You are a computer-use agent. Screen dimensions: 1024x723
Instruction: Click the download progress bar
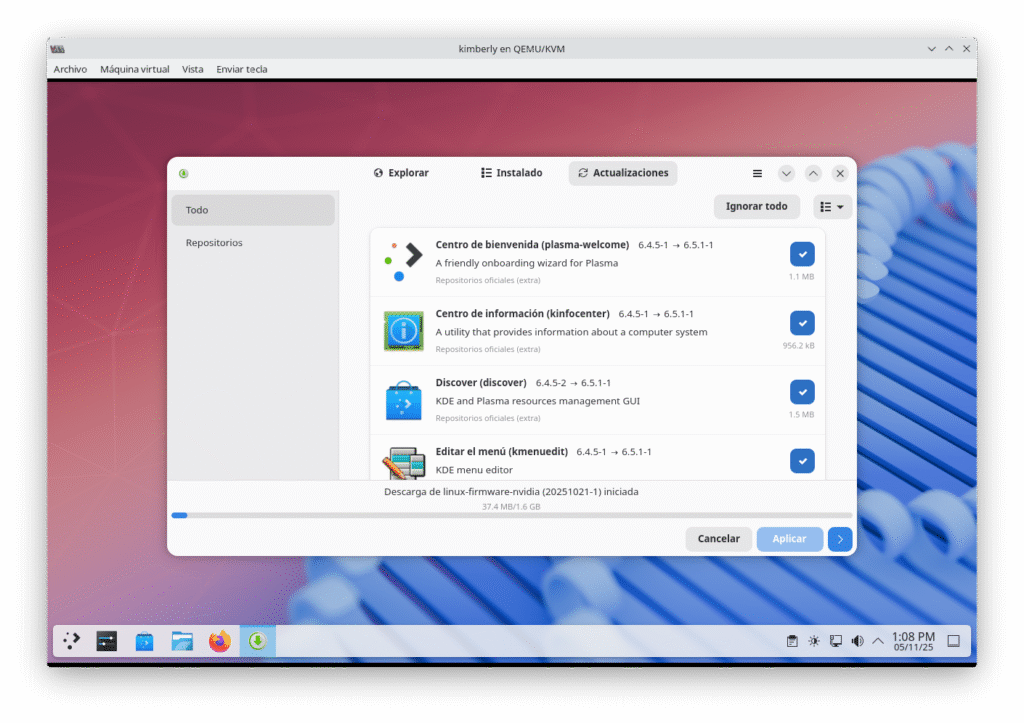(x=511, y=515)
